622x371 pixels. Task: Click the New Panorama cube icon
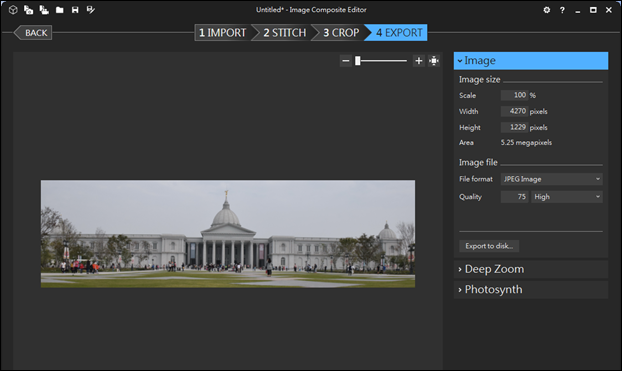coord(13,10)
